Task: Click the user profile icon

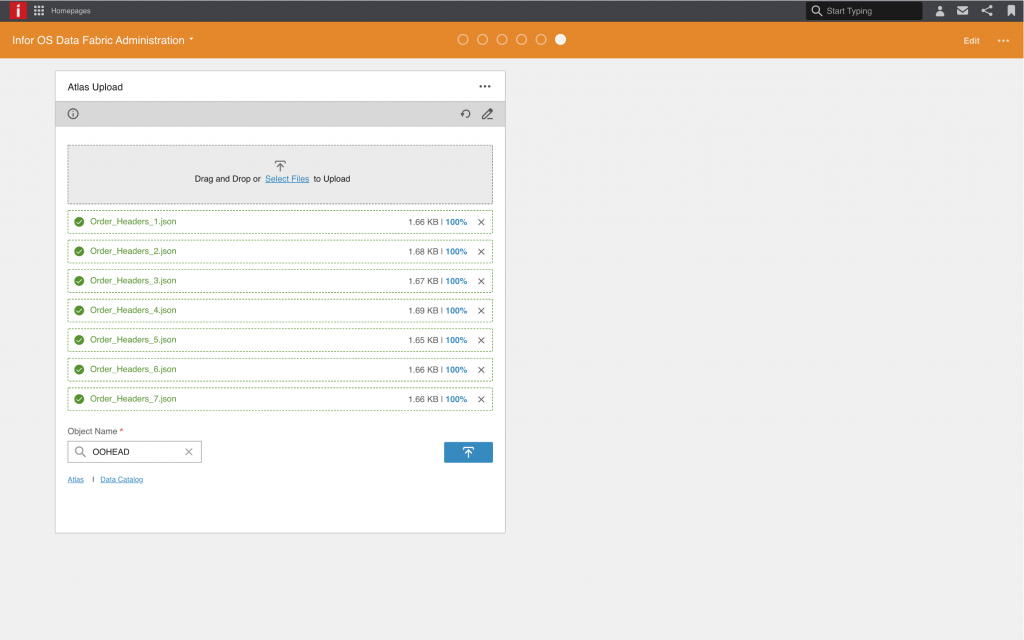Action: coord(940,11)
